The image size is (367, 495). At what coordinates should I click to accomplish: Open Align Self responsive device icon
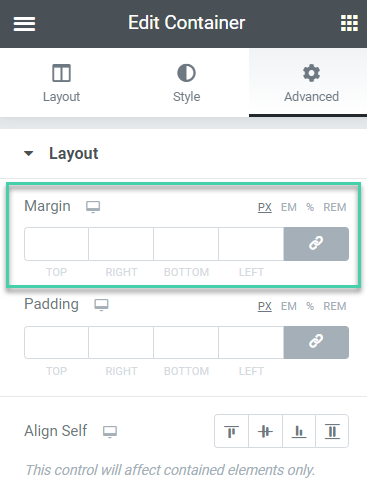coord(110,431)
